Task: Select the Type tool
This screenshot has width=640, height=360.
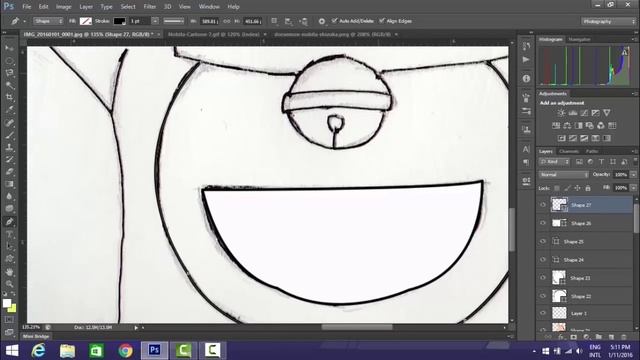Action: pyautogui.click(x=9, y=234)
